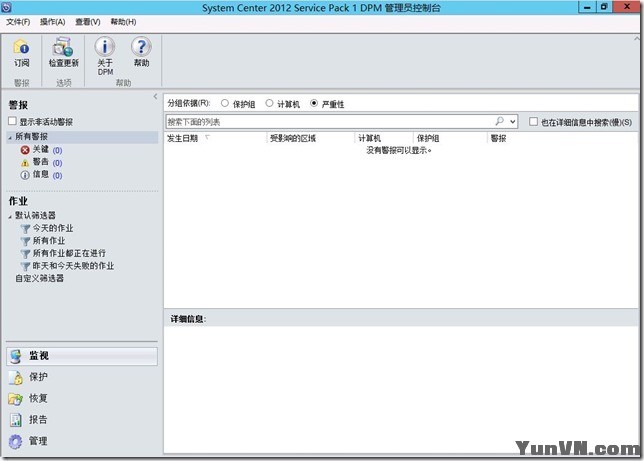Screen dimensions: 644x461
Task: Select the 警告 warning triangle icon
Action: pos(25,163)
